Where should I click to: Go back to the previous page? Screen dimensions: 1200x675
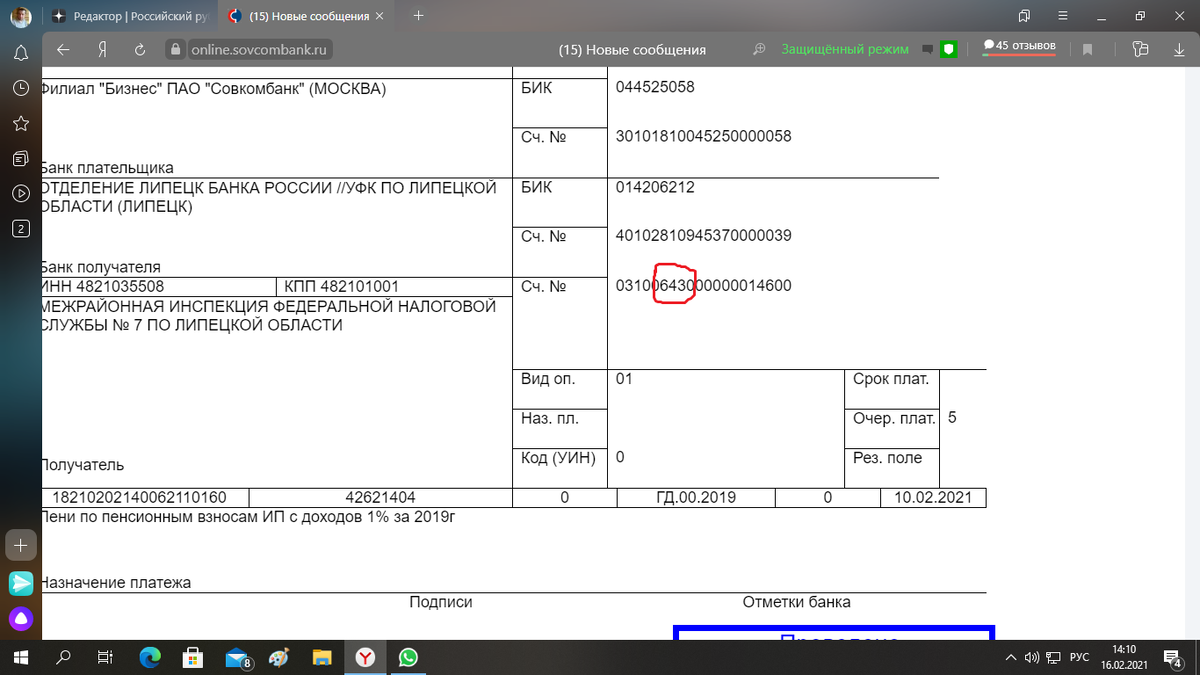pos(63,49)
